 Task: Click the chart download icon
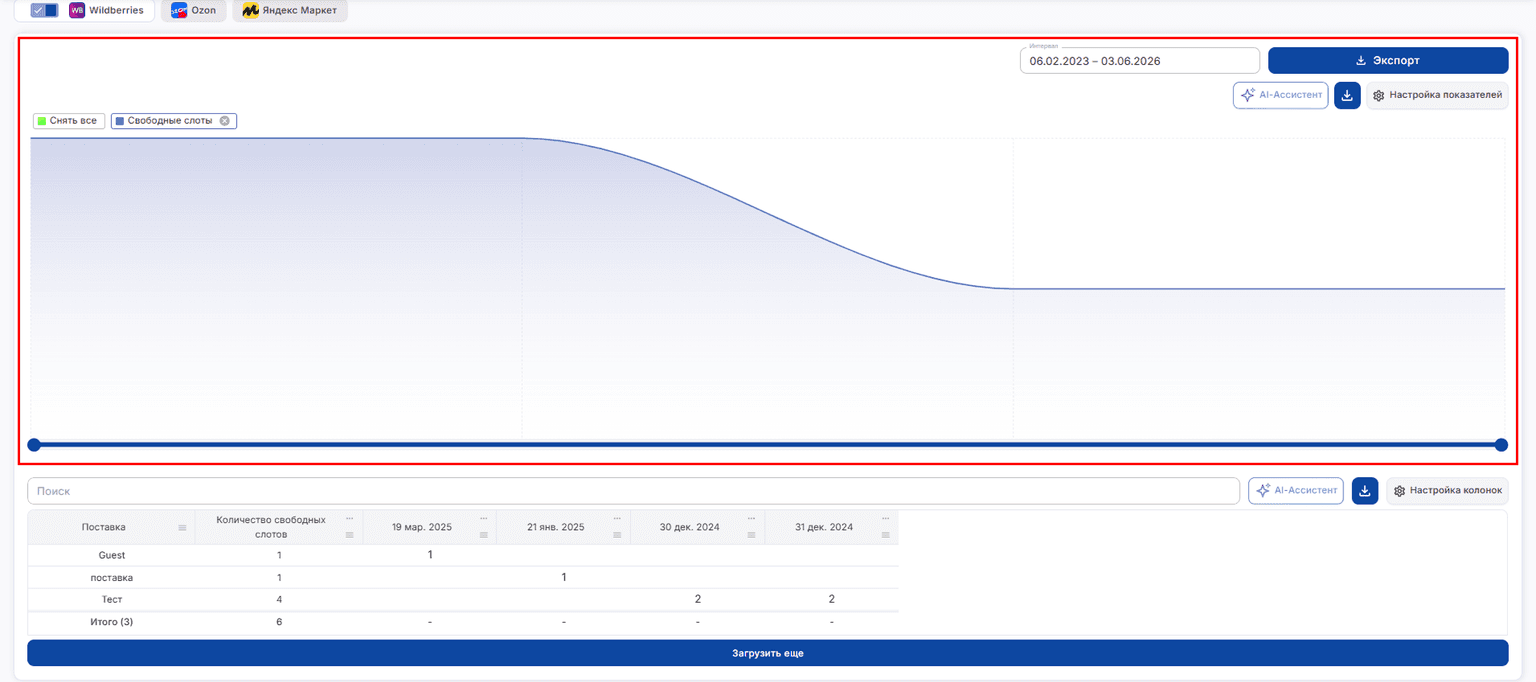(x=1347, y=95)
